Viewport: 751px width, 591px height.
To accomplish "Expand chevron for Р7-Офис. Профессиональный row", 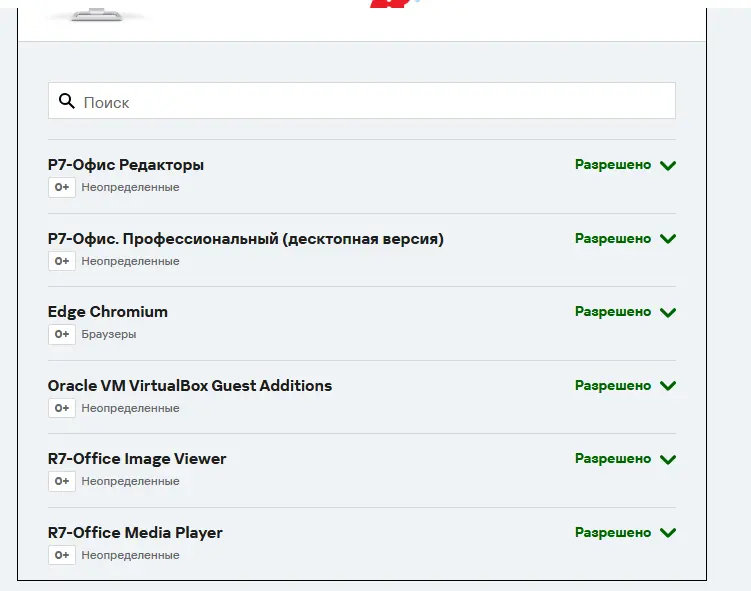I will click(x=668, y=239).
